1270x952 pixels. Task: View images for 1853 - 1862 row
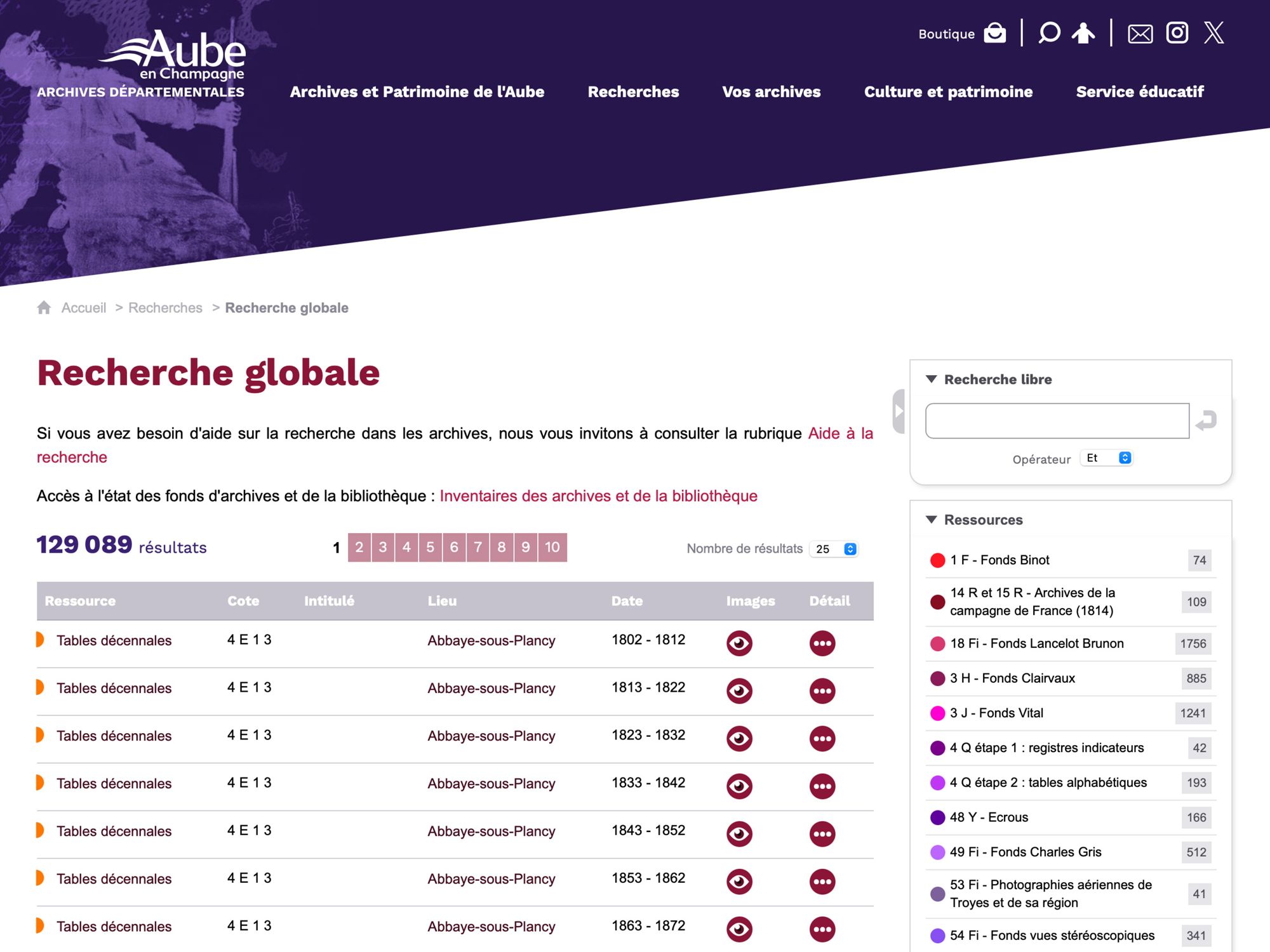coord(739,882)
